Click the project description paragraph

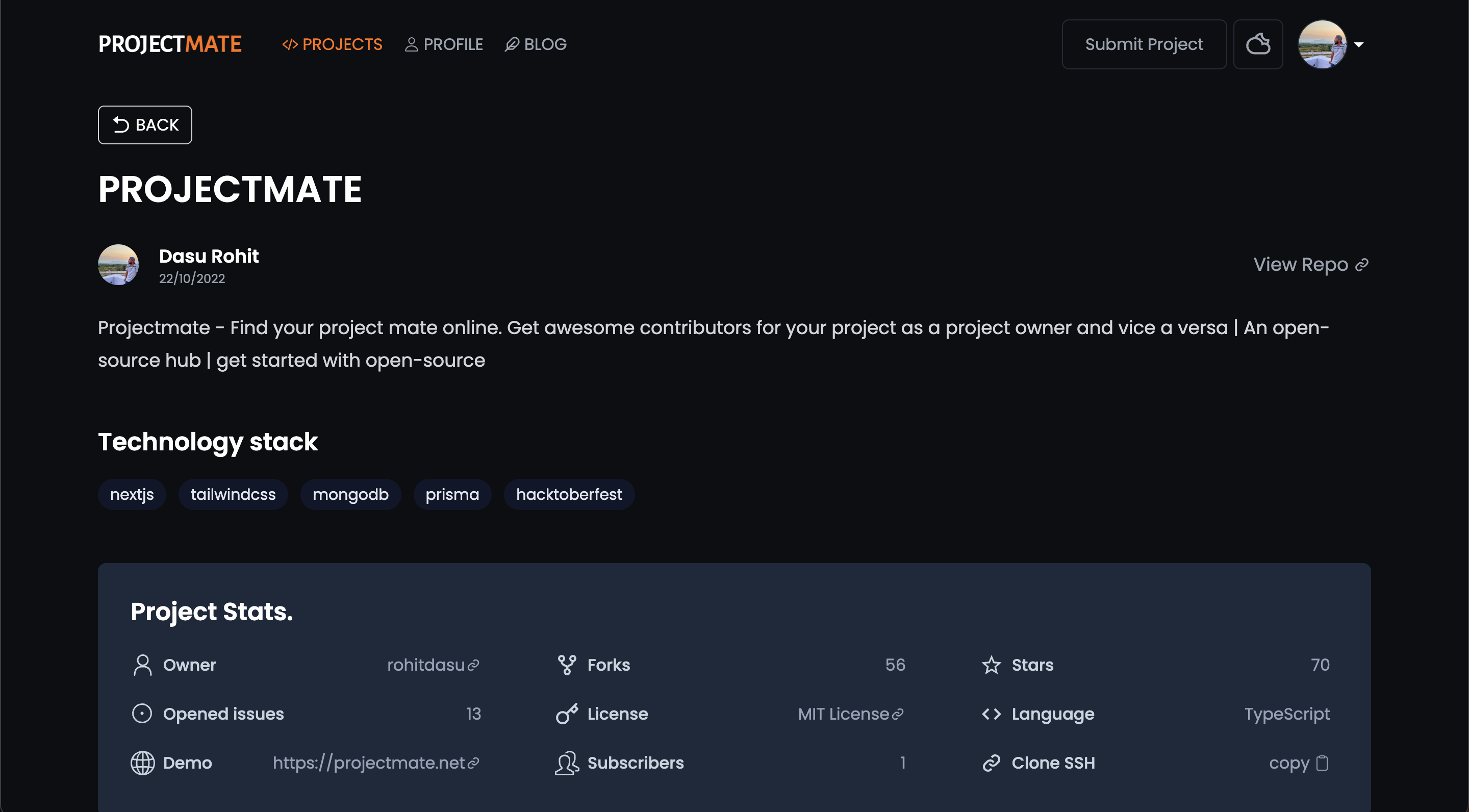pos(714,344)
